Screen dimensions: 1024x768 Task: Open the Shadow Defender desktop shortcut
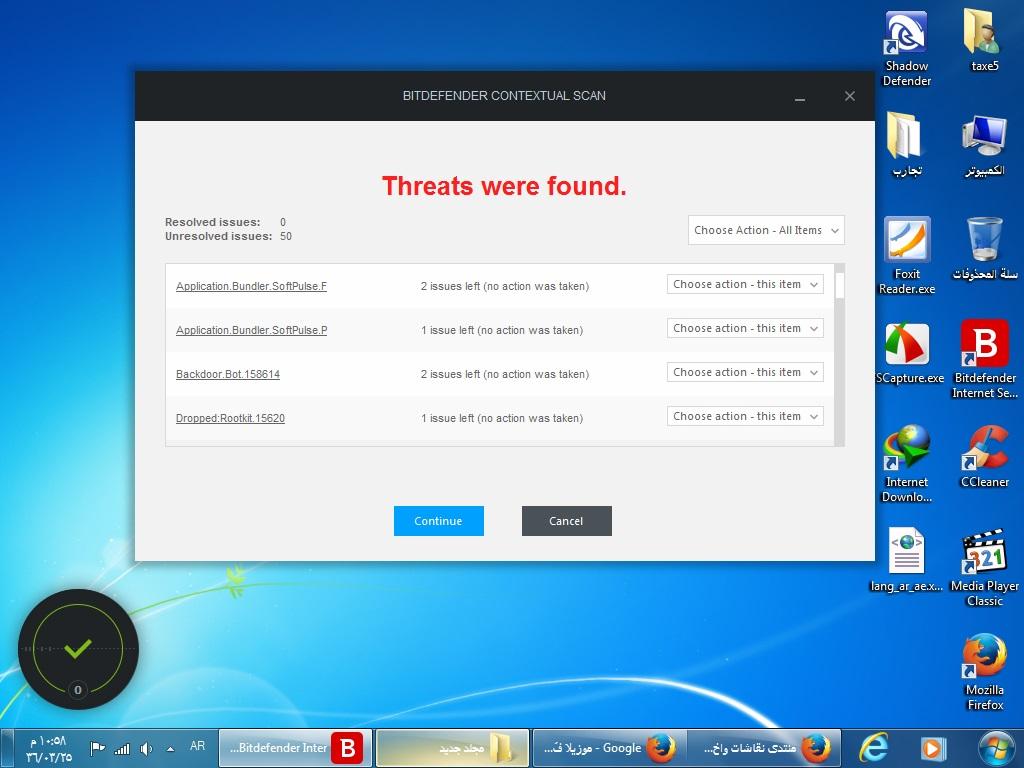(x=906, y=49)
